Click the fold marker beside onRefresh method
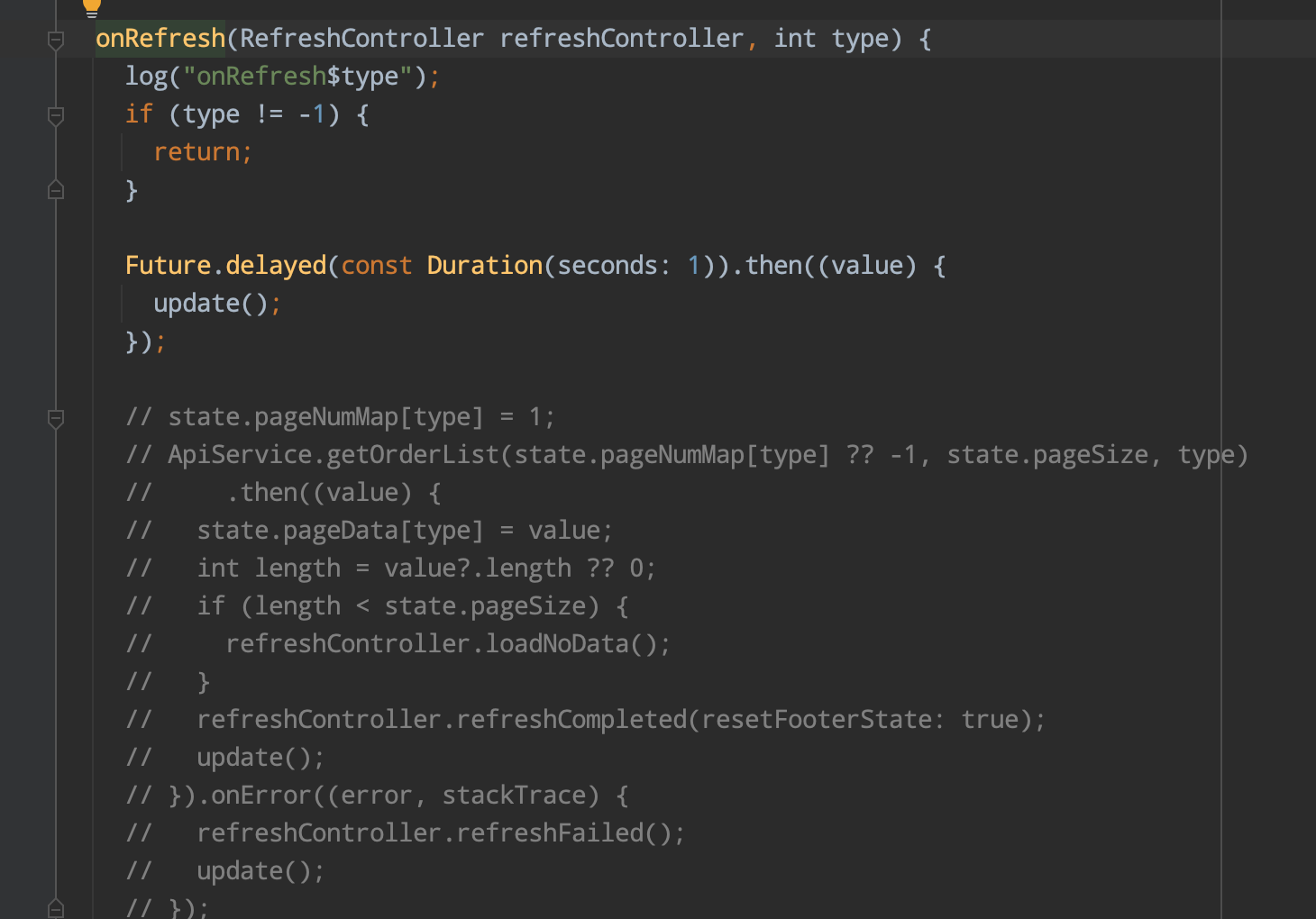The width and height of the screenshot is (1316, 919). click(x=55, y=40)
